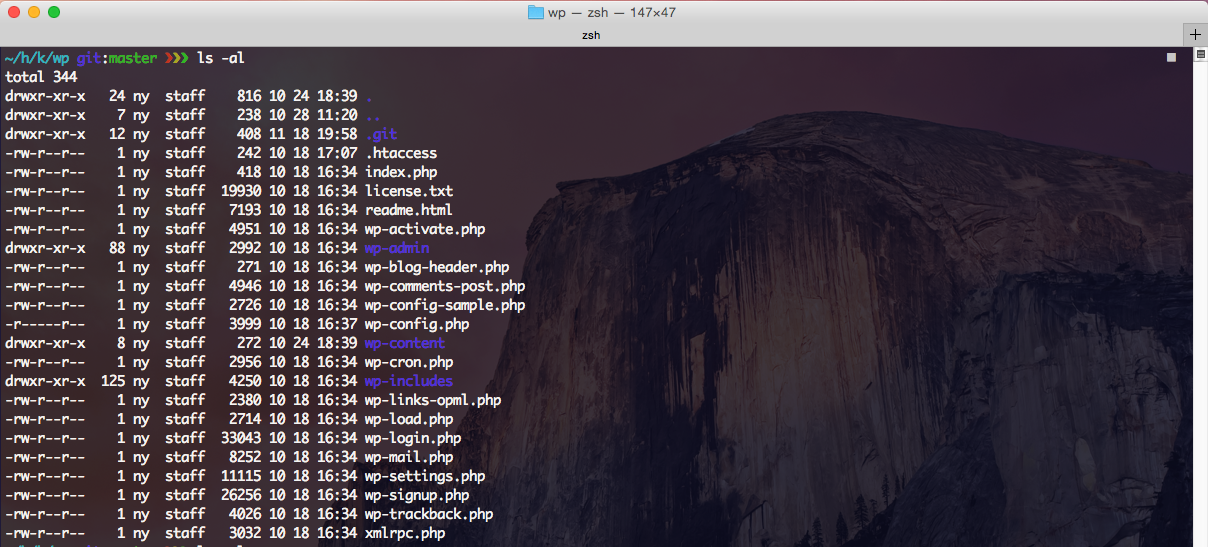This screenshot has width=1208, height=547.
Task: Click link count '88' on wp-admin row
Action: (117, 248)
